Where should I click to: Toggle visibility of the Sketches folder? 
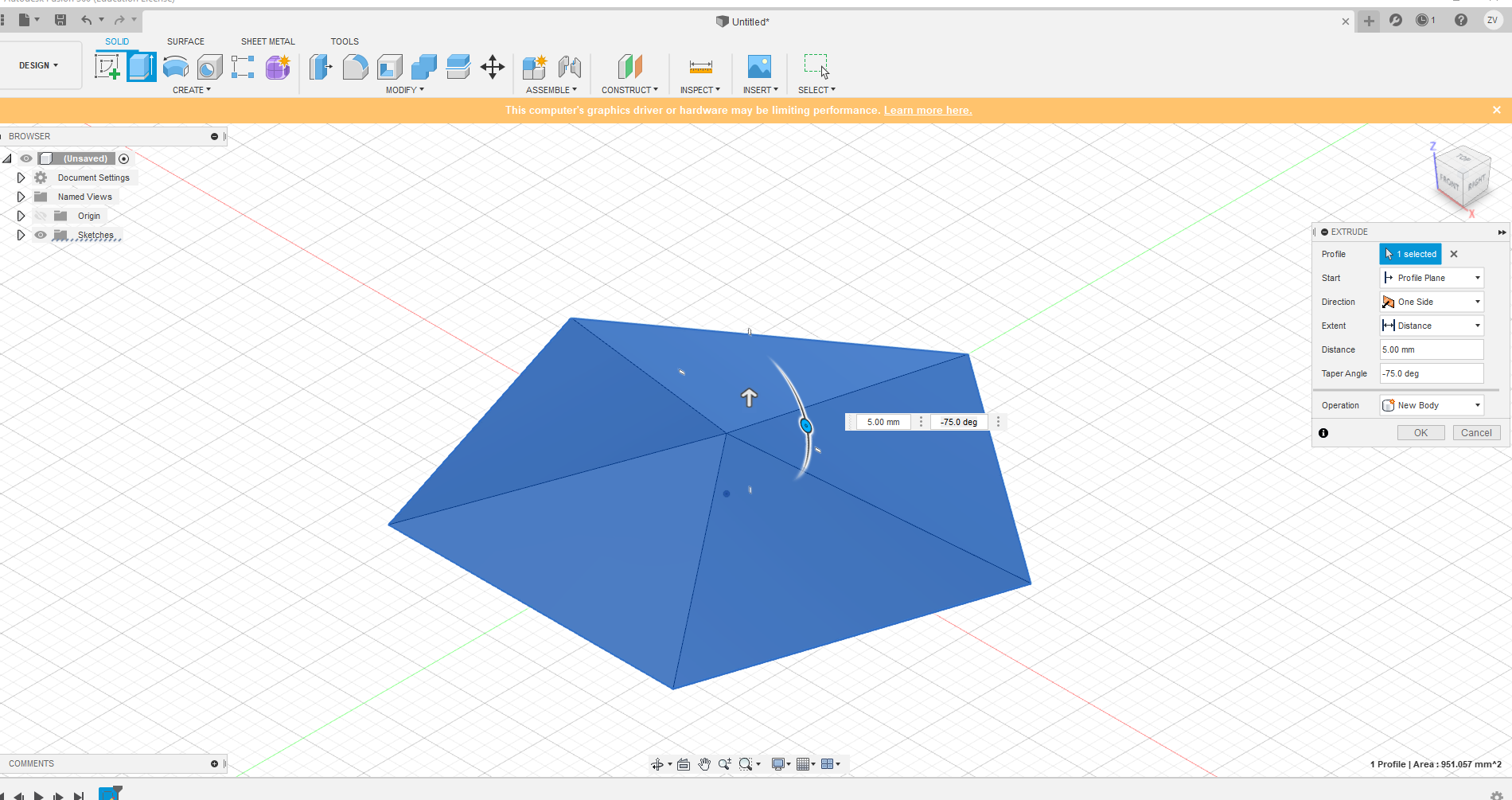click(41, 235)
